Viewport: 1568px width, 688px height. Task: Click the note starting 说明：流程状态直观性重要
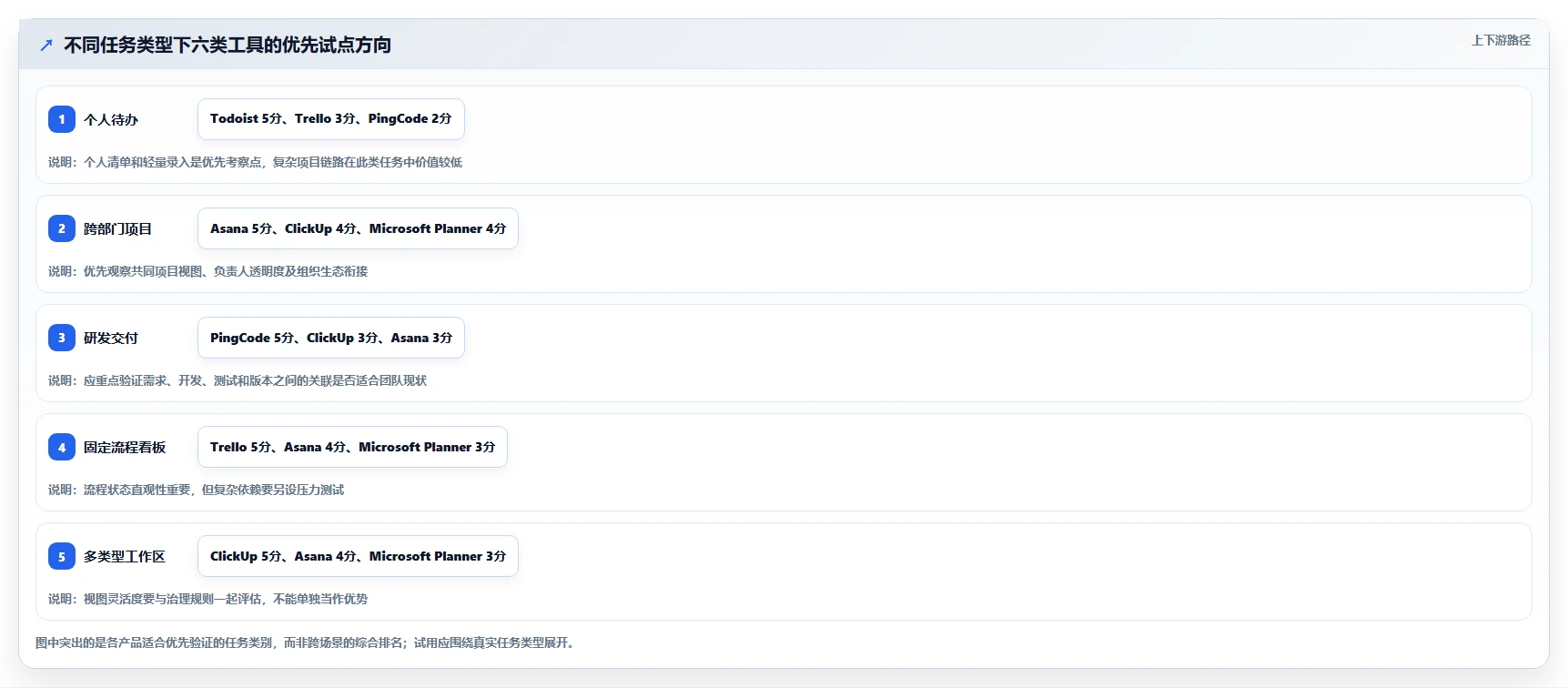[x=196, y=490]
